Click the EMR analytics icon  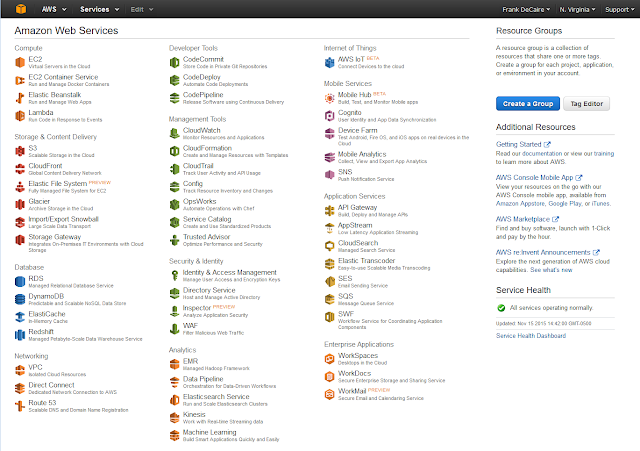pyautogui.click(x=175, y=364)
